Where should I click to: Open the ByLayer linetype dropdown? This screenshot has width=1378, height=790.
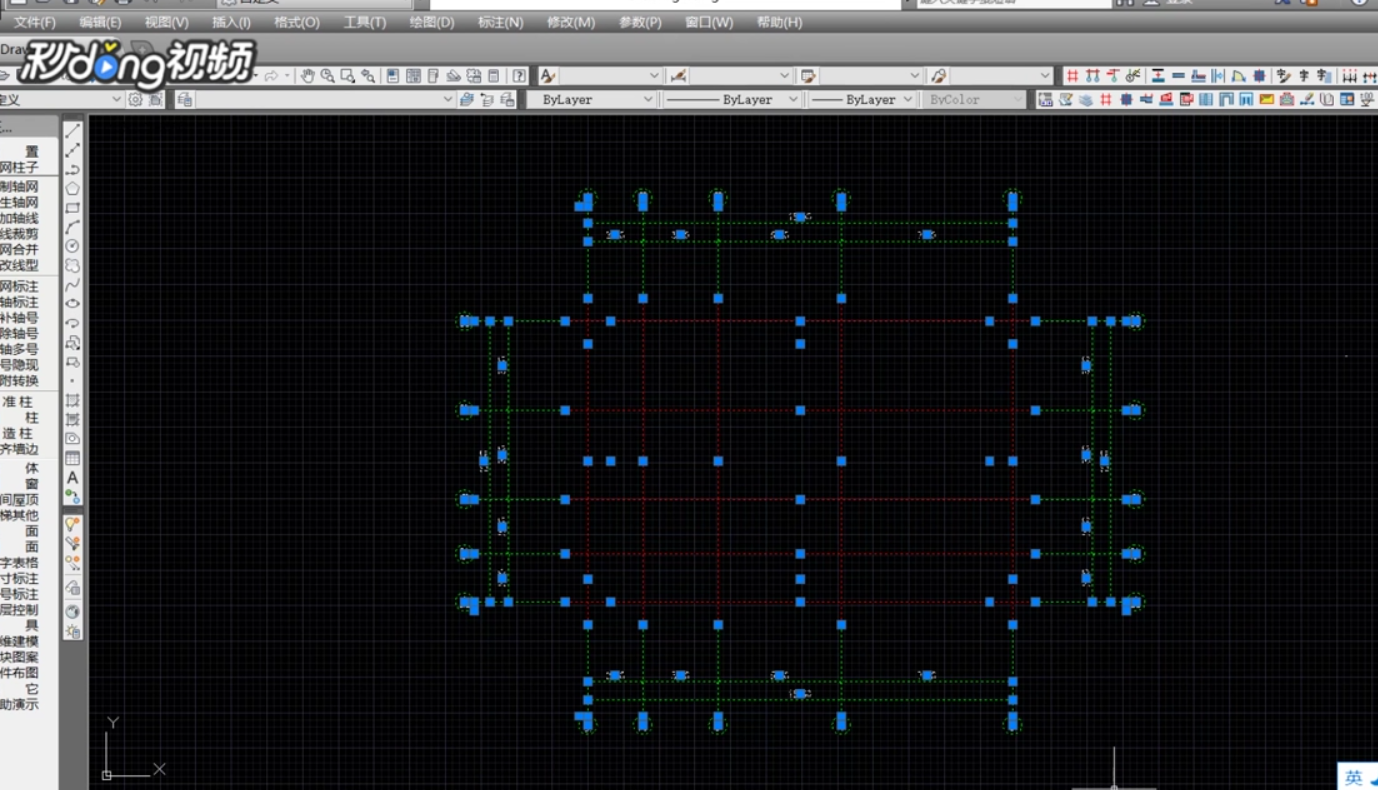click(x=731, y=99)
